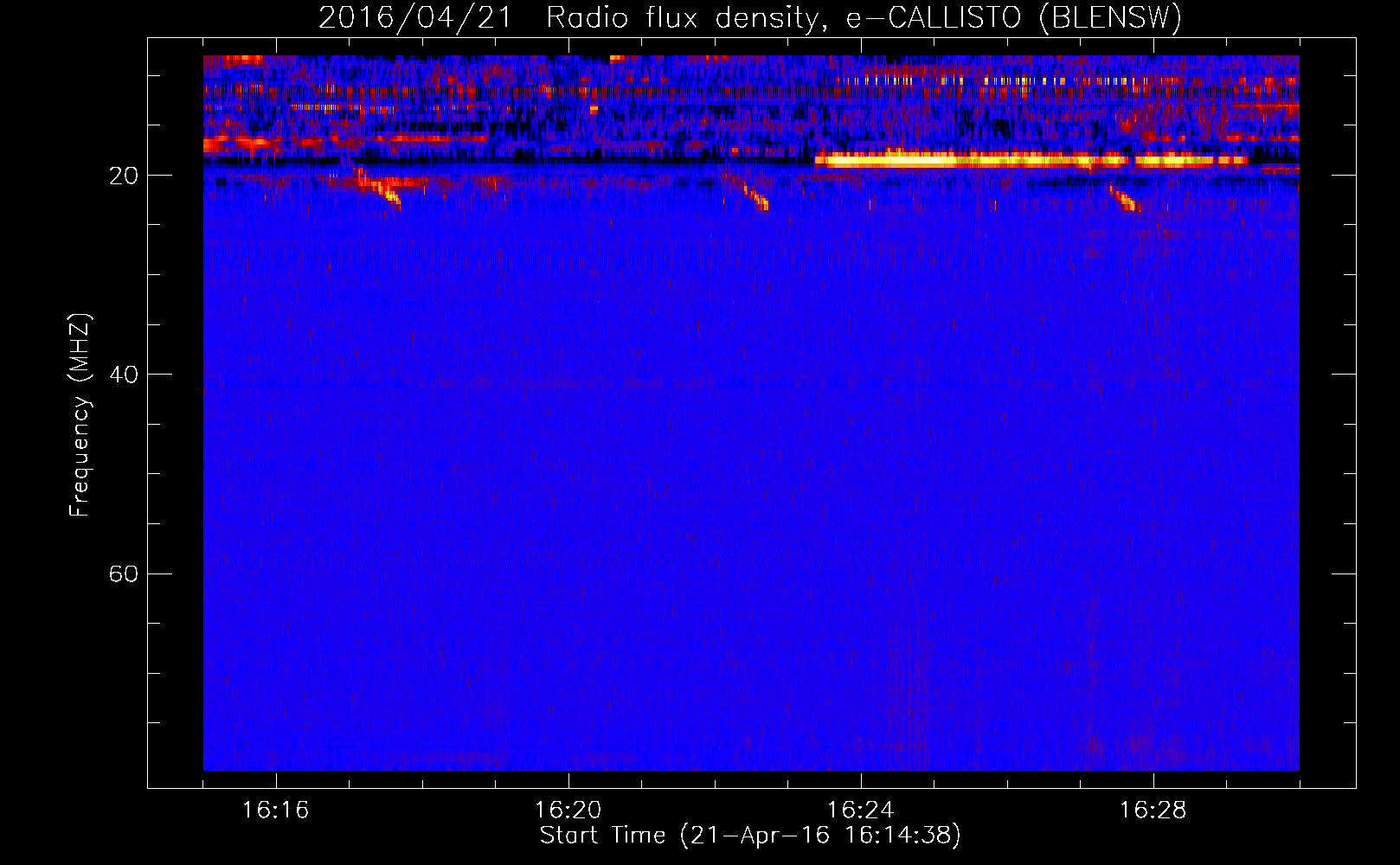The image size is (1400, 865).
Task: Click the 16:20 time tick label
Action: [x=568, y=811]
